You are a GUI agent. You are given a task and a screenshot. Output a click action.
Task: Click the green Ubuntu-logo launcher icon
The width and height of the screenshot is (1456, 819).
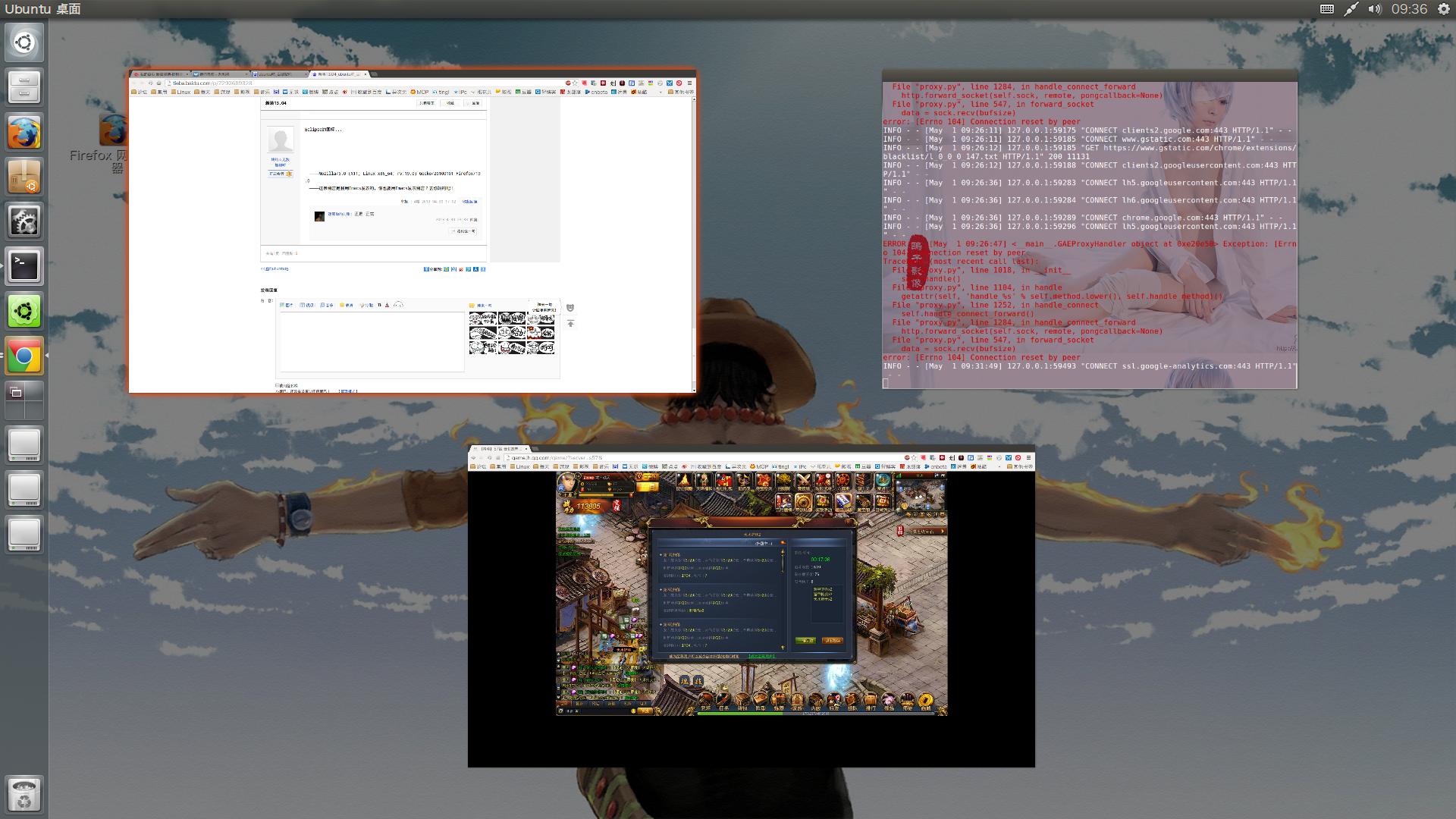point(24,311)
